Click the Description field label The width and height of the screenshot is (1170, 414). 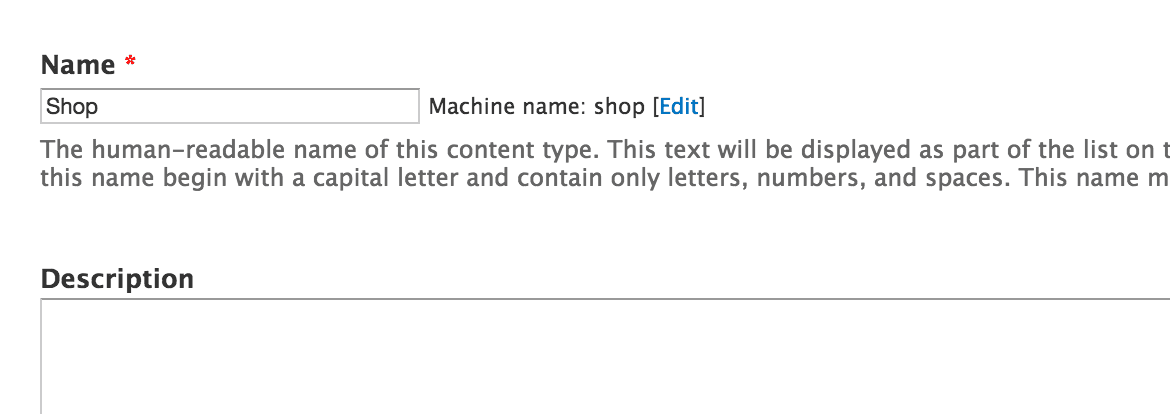[117, 279]
